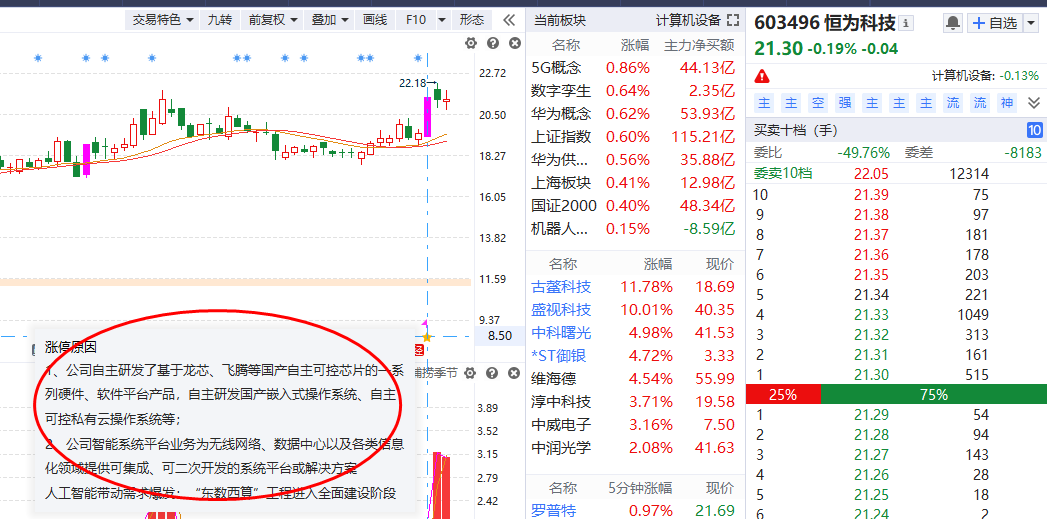Click the highlighted 8.50 price axis label
Screen dimensions: 1047x519
(x=499, y=336)
